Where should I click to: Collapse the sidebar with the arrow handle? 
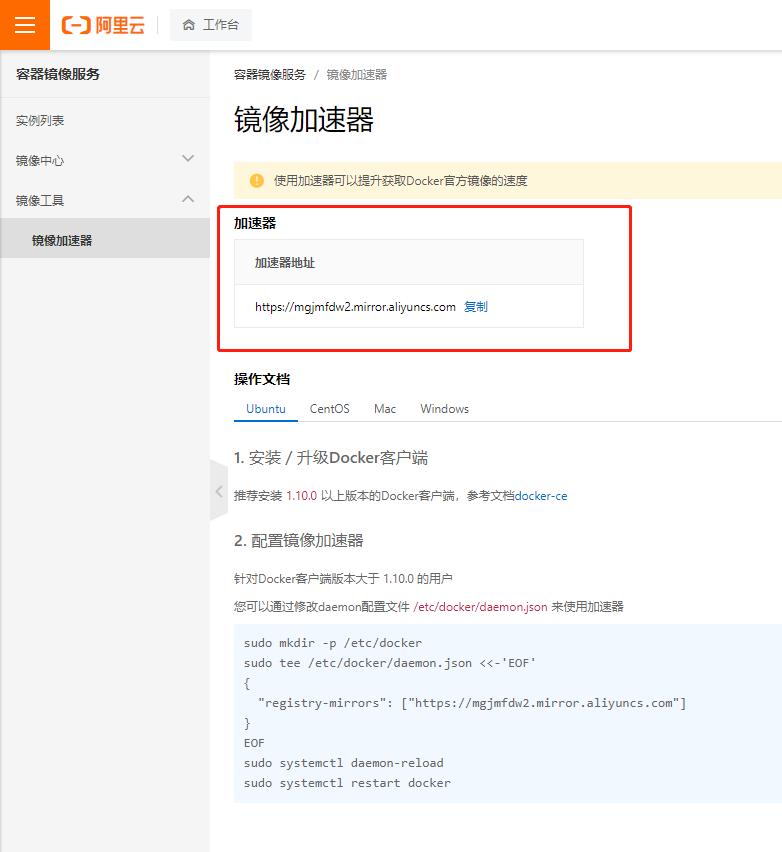point(219,491)
